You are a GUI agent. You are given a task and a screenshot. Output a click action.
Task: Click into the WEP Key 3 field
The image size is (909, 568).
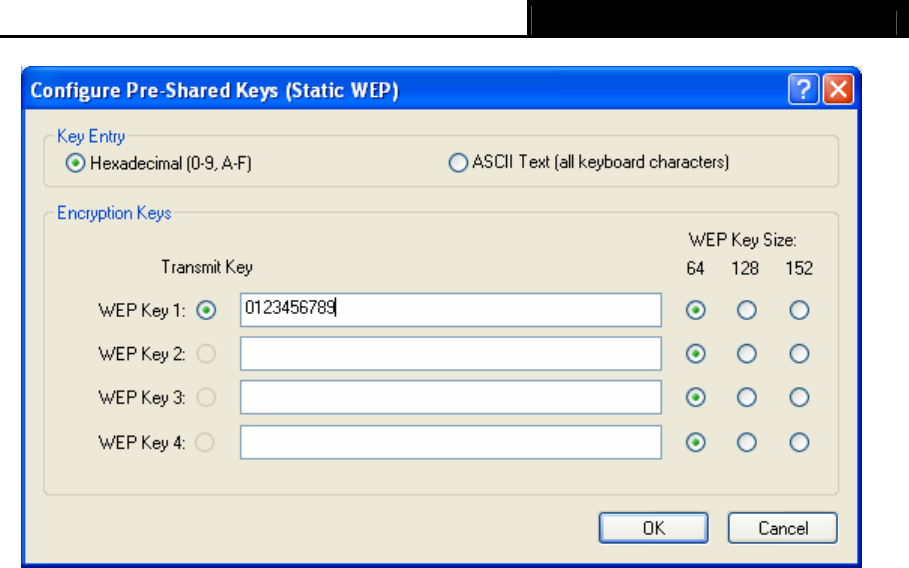(x=450, y=397)
